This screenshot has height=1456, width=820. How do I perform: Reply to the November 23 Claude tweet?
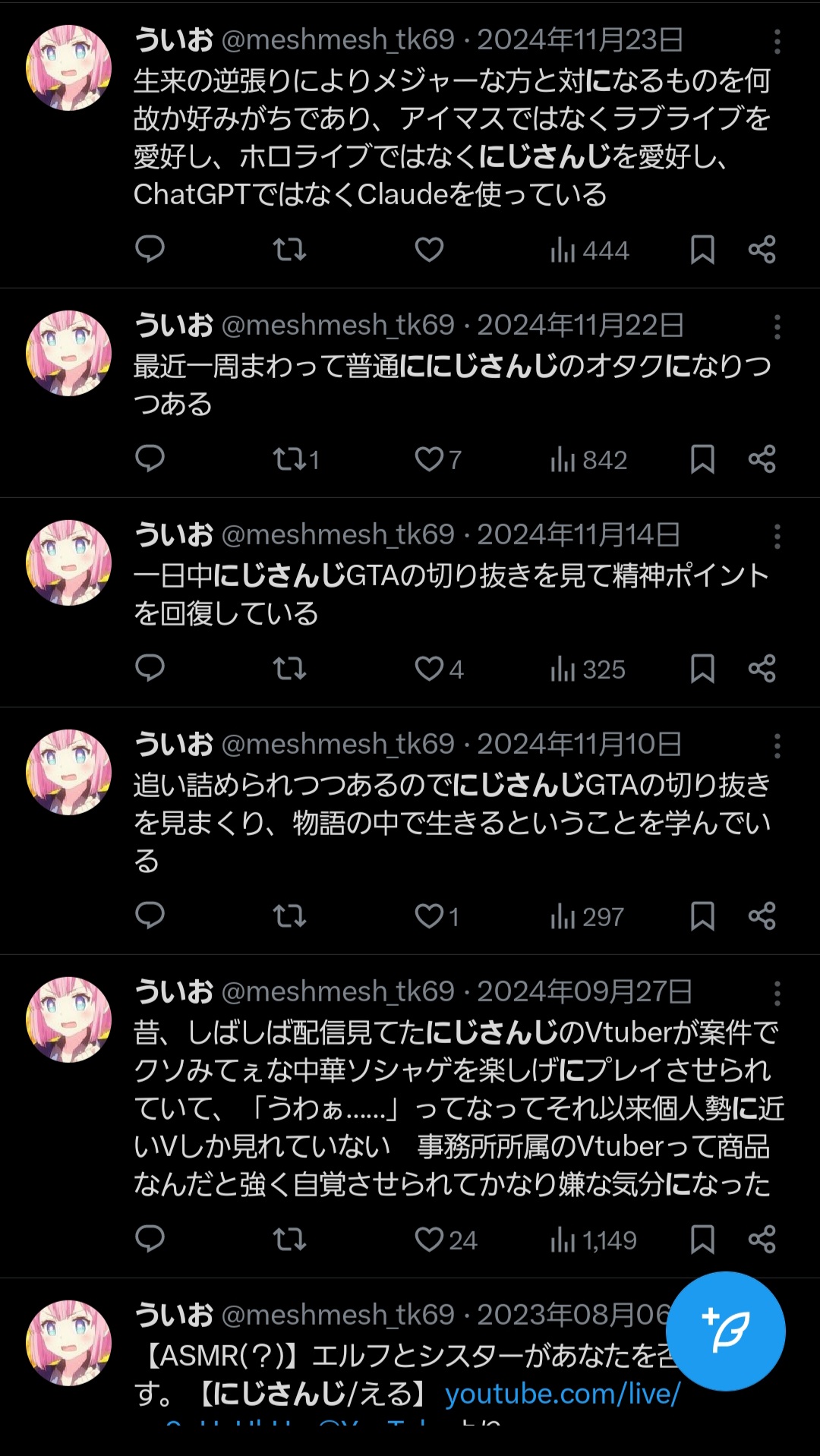click(x=150, y=249)
